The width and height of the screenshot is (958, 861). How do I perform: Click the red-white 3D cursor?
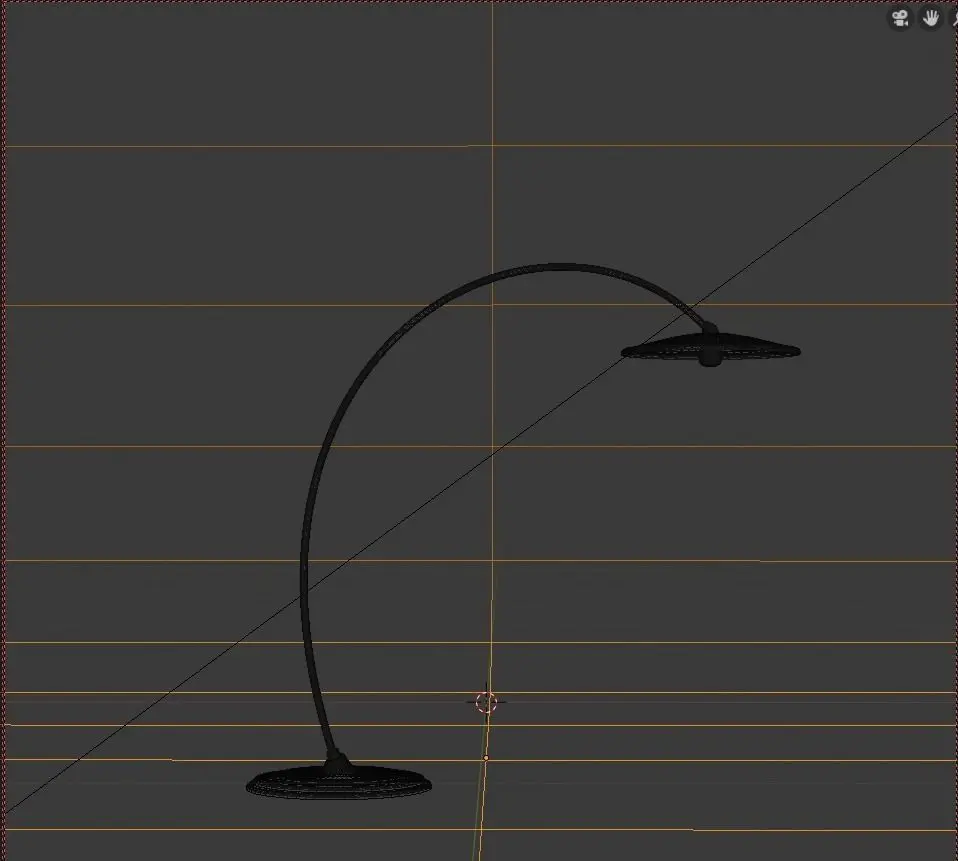tap(486, 702)
